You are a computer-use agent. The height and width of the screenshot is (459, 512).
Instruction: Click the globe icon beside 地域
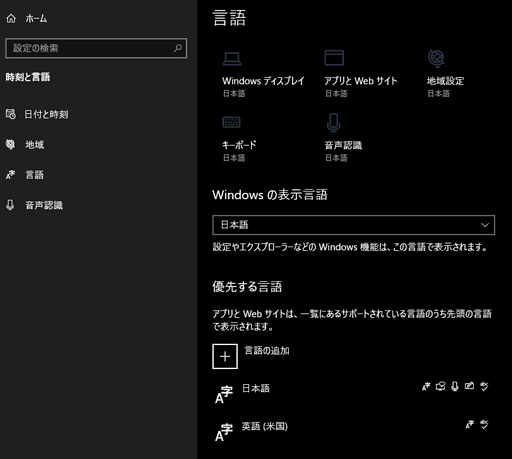(x=11, y=144)
